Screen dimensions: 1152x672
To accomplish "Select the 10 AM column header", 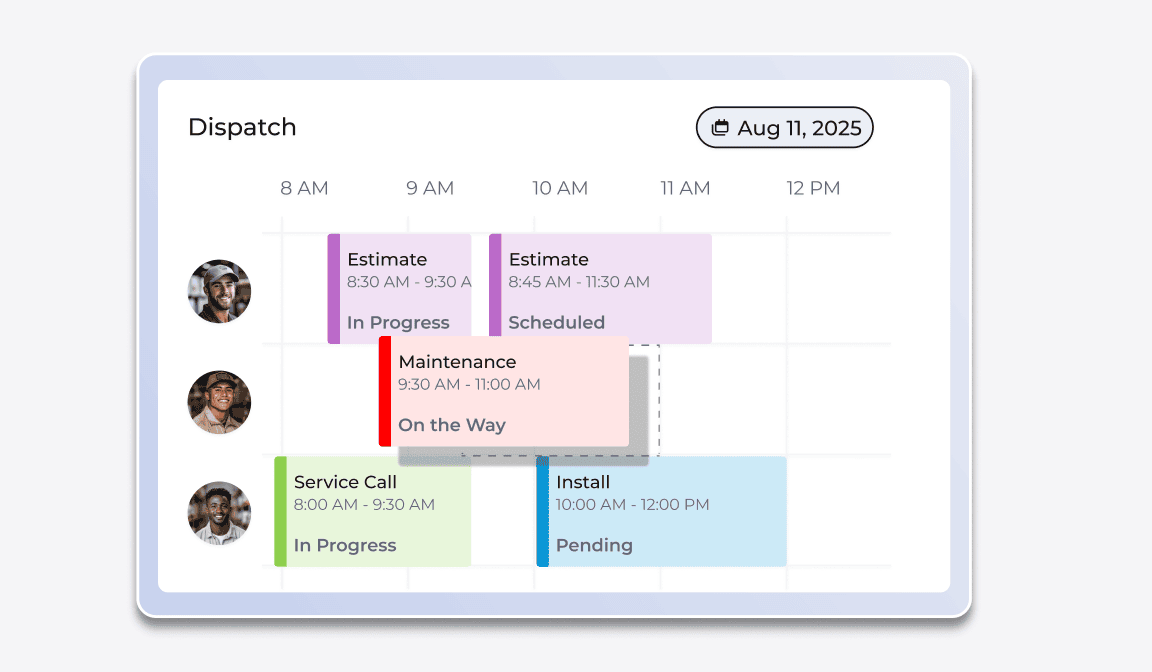I will pyautogui.click(x=560, y=188).
